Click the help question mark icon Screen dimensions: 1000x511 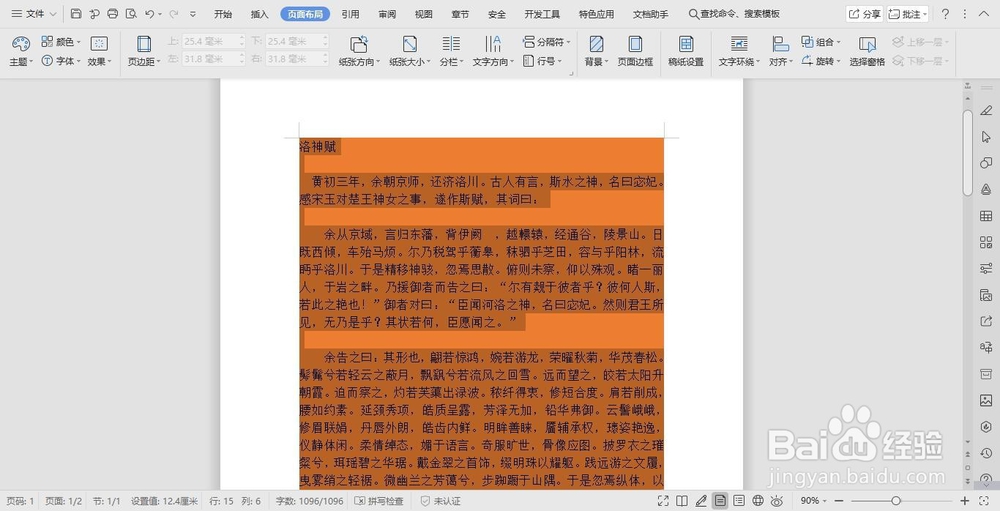[945, 13]
